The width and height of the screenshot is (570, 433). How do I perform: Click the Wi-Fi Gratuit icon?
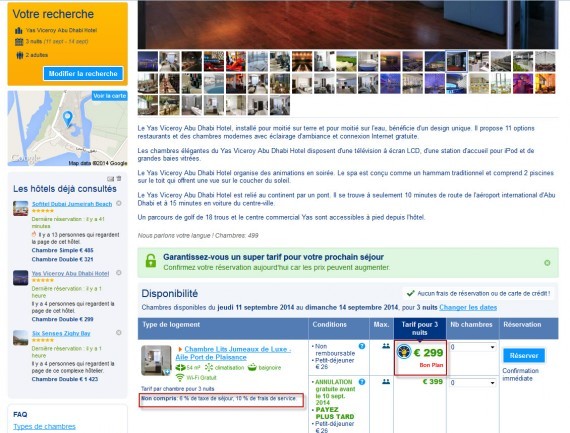tap(180, 377)
